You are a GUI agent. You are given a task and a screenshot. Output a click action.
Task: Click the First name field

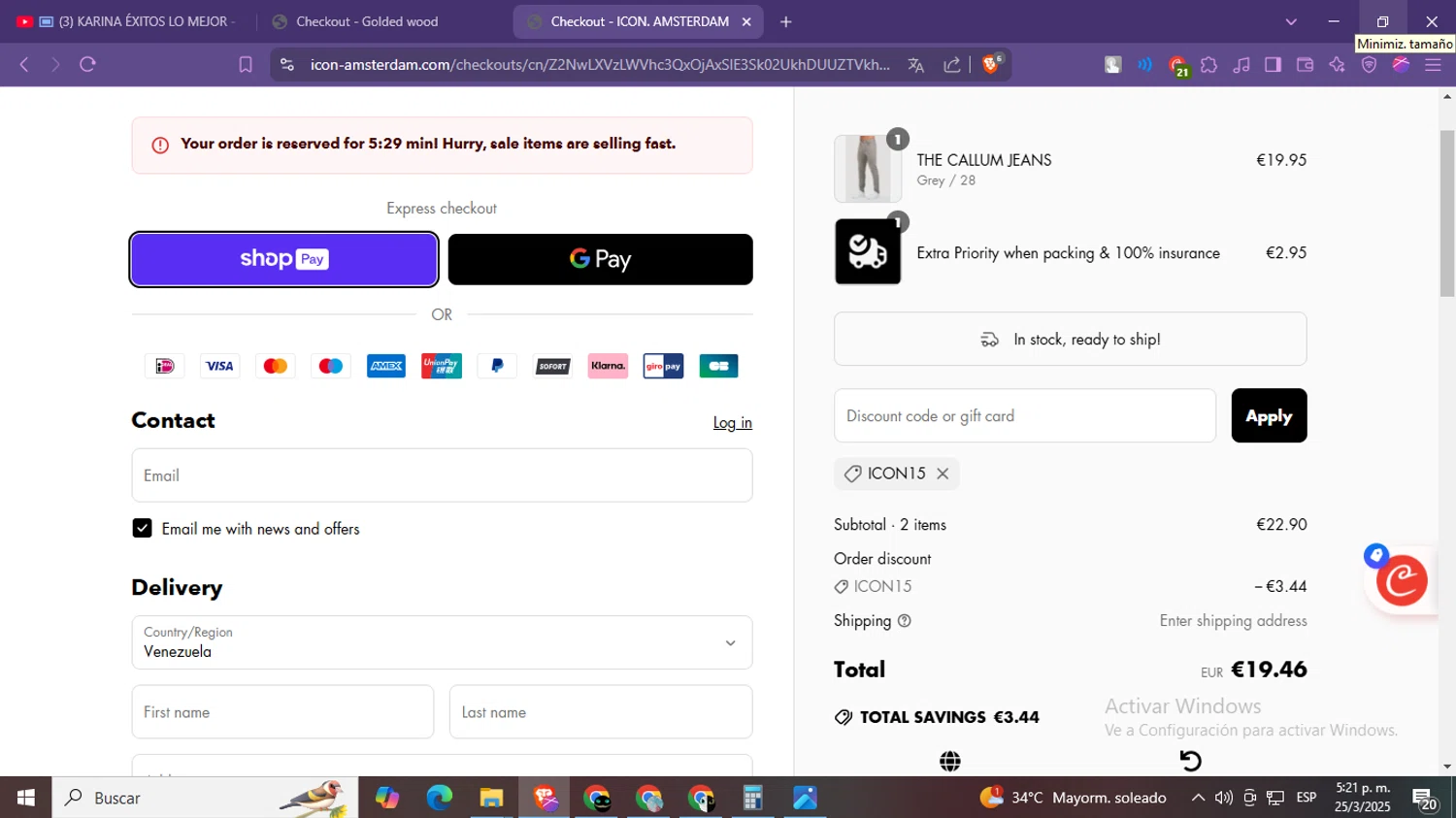pyautogui.click(x=282, y=712)
